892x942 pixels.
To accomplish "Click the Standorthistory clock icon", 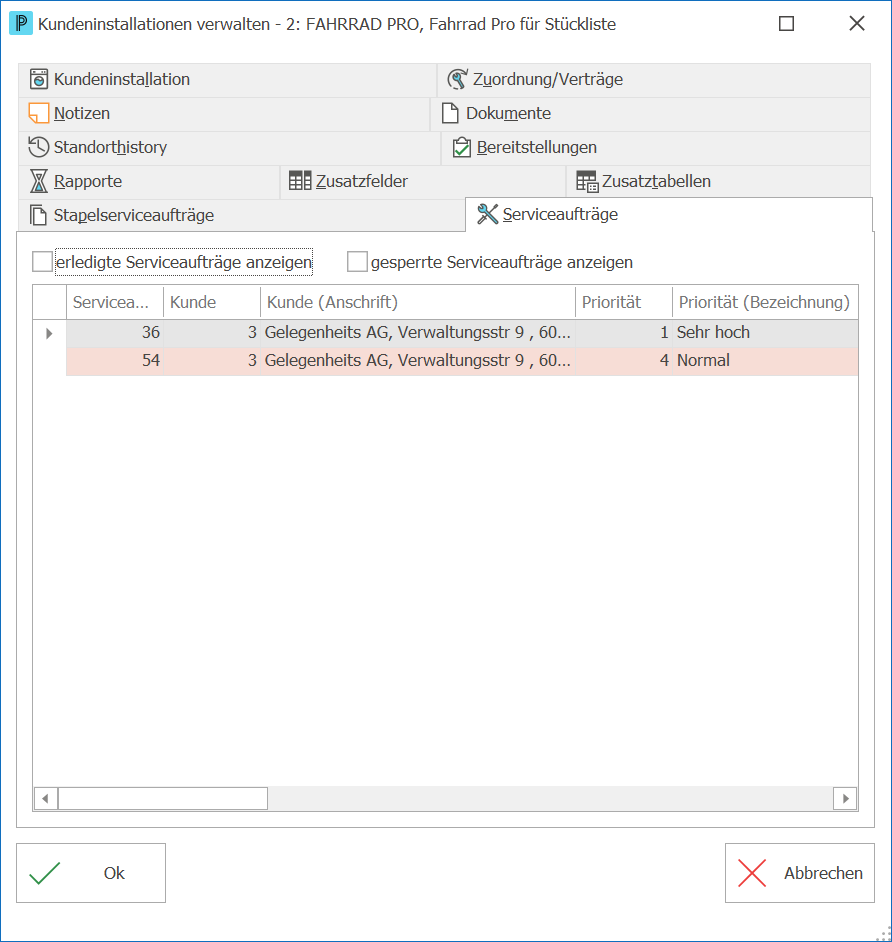I will tap(39, 147).
